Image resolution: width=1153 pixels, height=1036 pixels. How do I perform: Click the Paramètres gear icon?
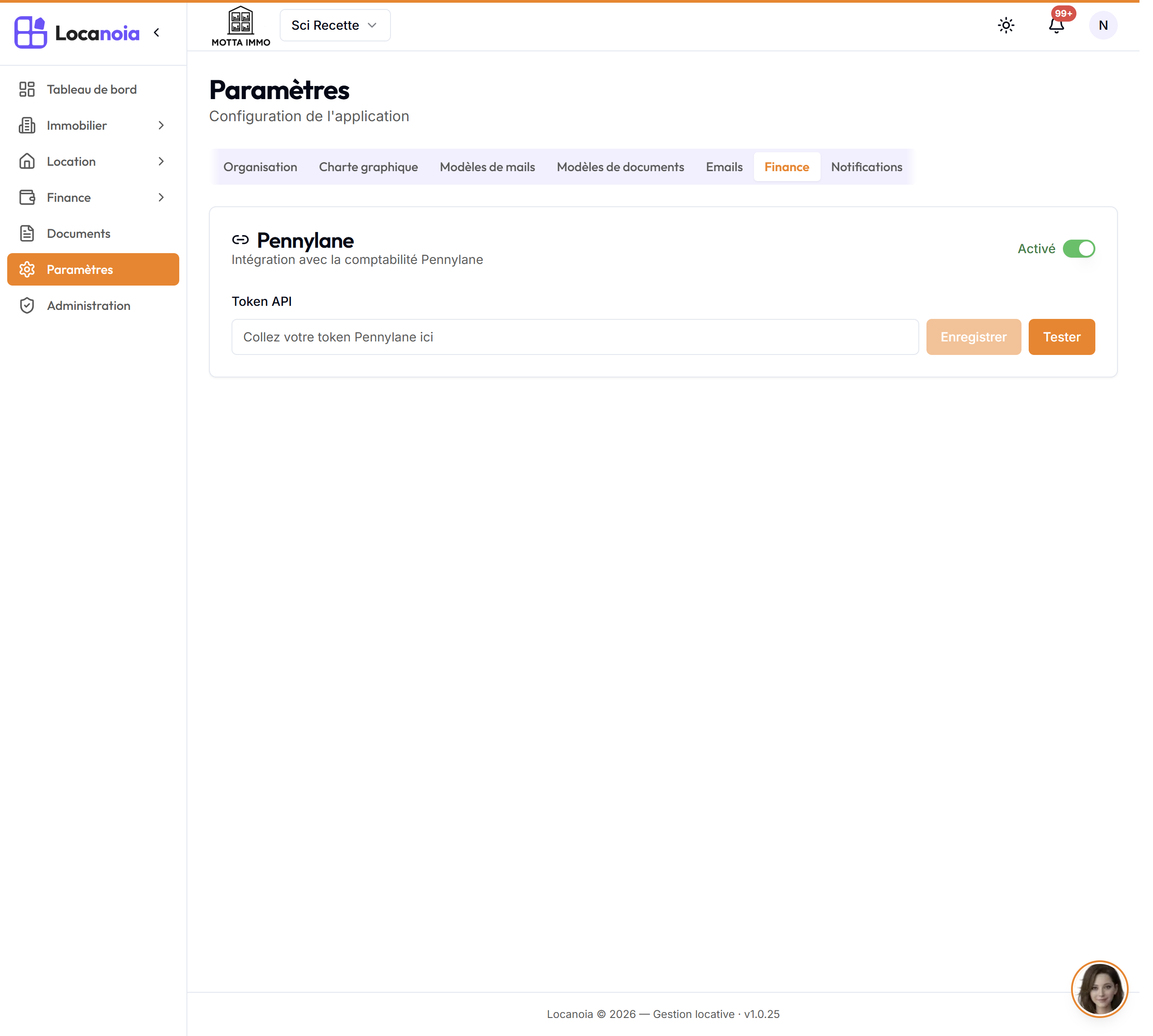point(27,269)
